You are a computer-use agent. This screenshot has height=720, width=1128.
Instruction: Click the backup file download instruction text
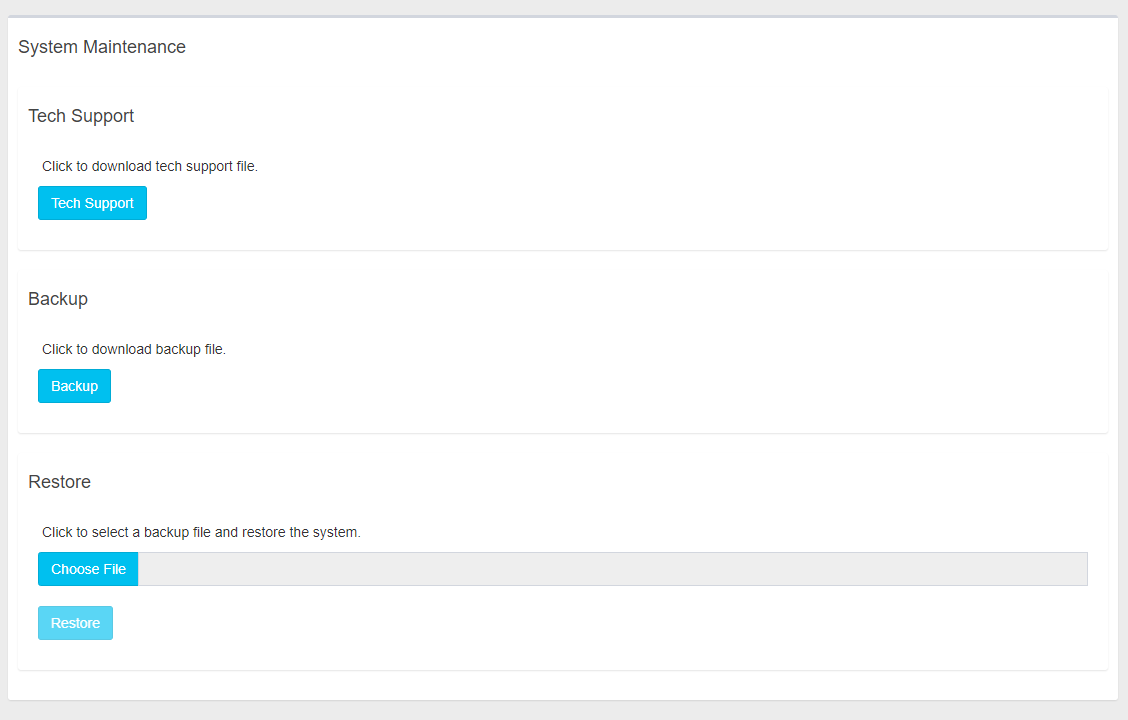coord(134,349)
